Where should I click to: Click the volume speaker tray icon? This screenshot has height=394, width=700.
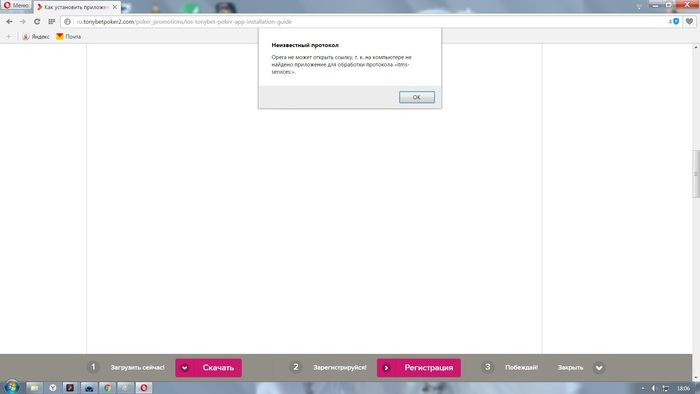point(654,388)
